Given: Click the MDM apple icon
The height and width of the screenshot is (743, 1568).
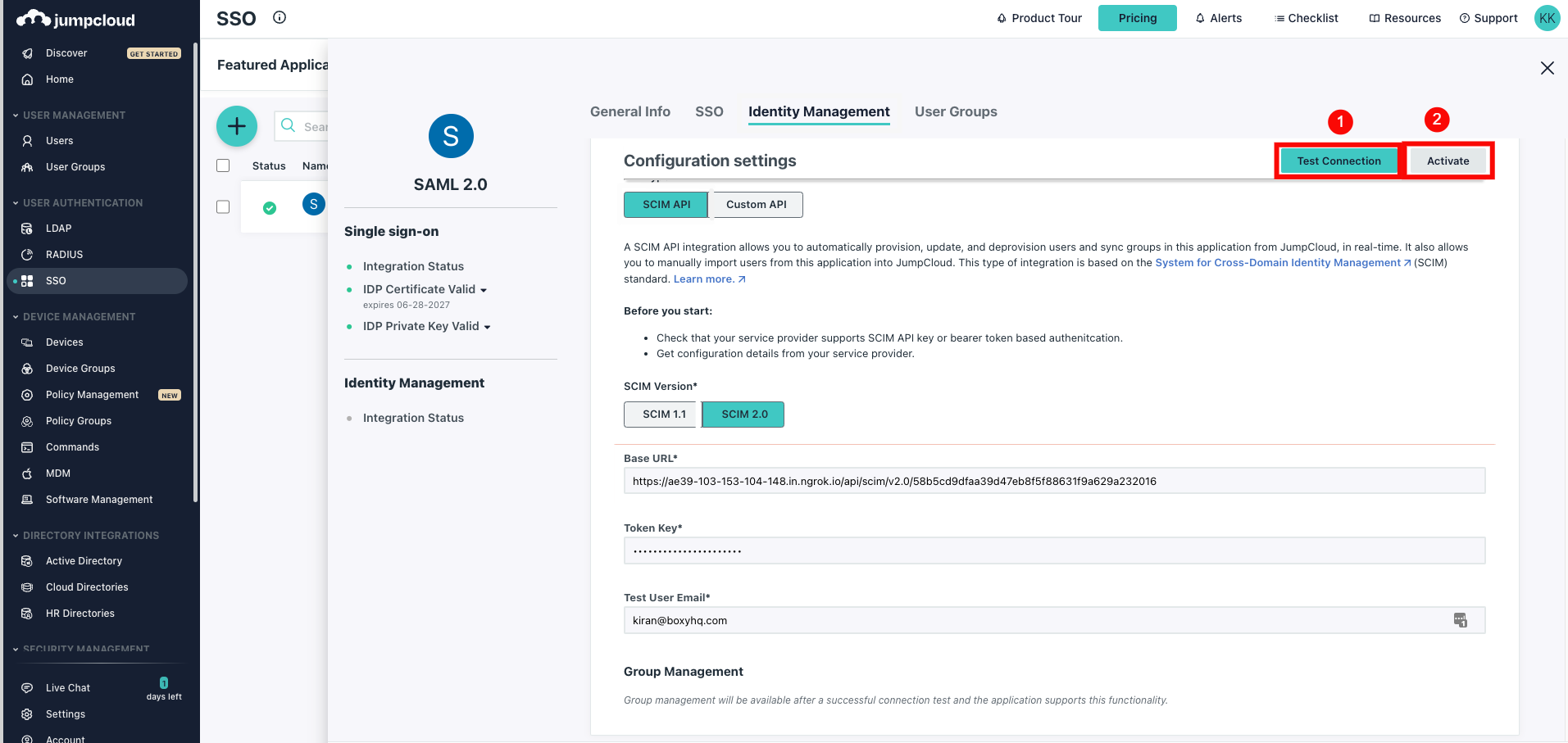Looking at the screenshot, I should click(x=27, y=473).
